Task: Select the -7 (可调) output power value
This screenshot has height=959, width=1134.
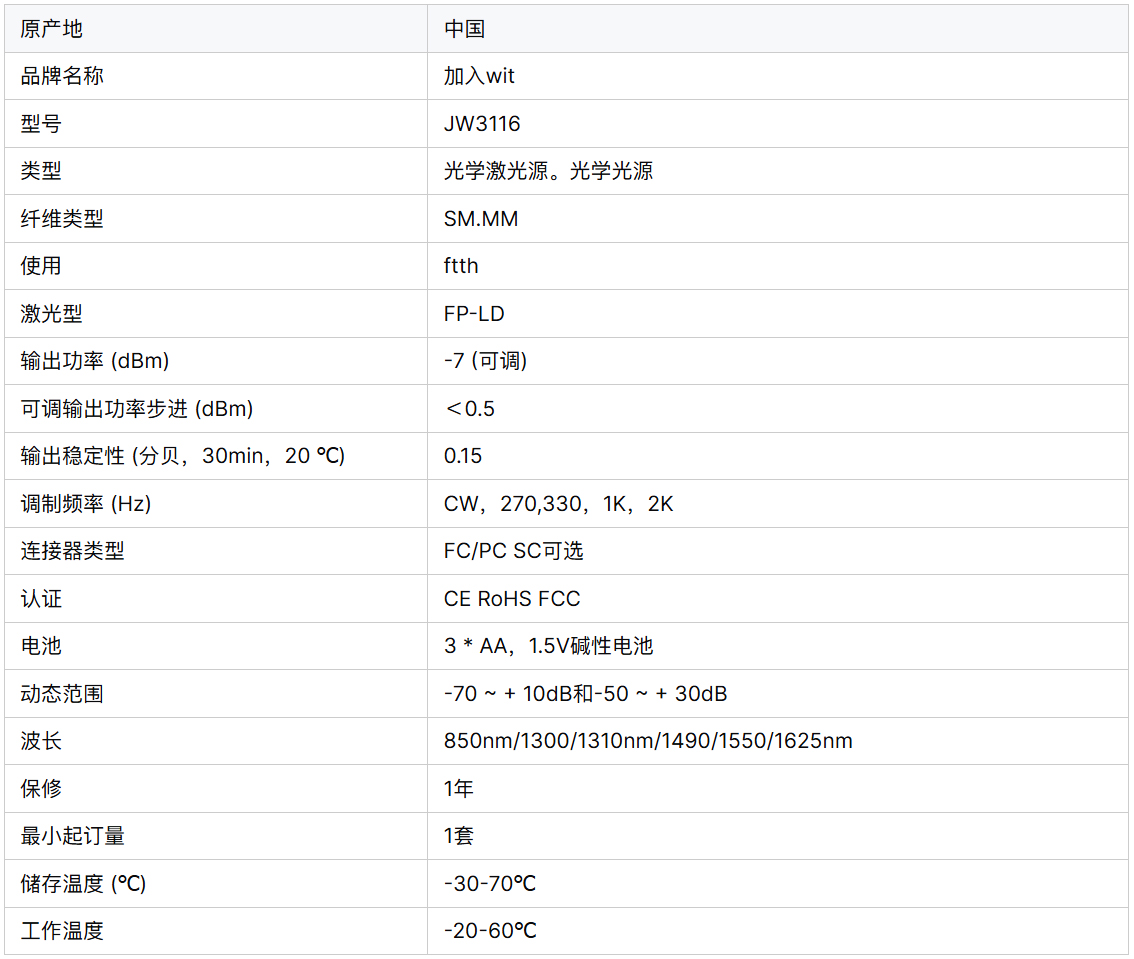Action: click(x=485, y=361)
